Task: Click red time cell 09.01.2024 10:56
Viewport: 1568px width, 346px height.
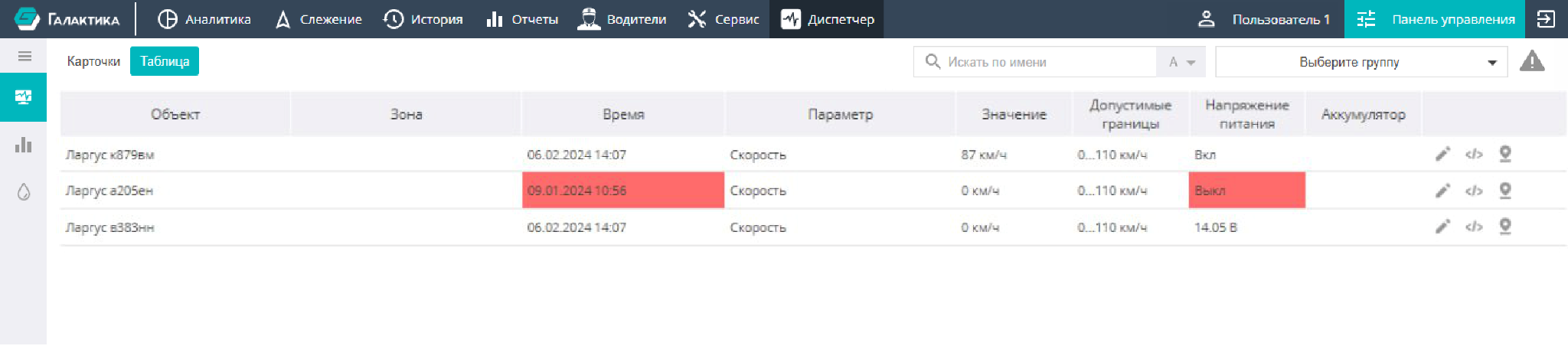Action: click(x=623, y=191)
